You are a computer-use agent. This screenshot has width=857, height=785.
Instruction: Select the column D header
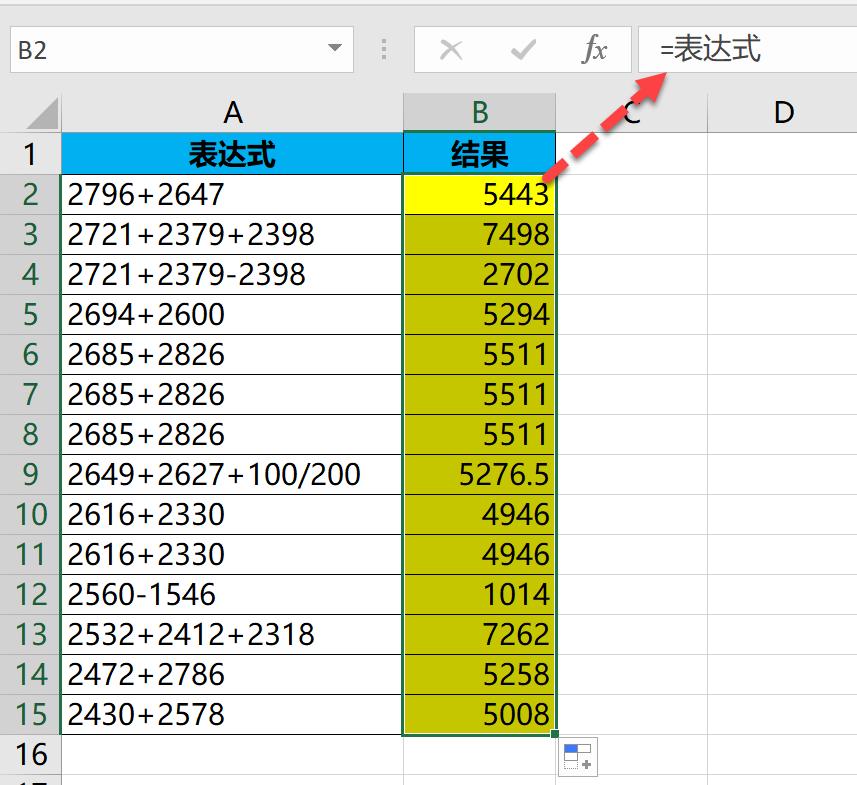point(781,111)
